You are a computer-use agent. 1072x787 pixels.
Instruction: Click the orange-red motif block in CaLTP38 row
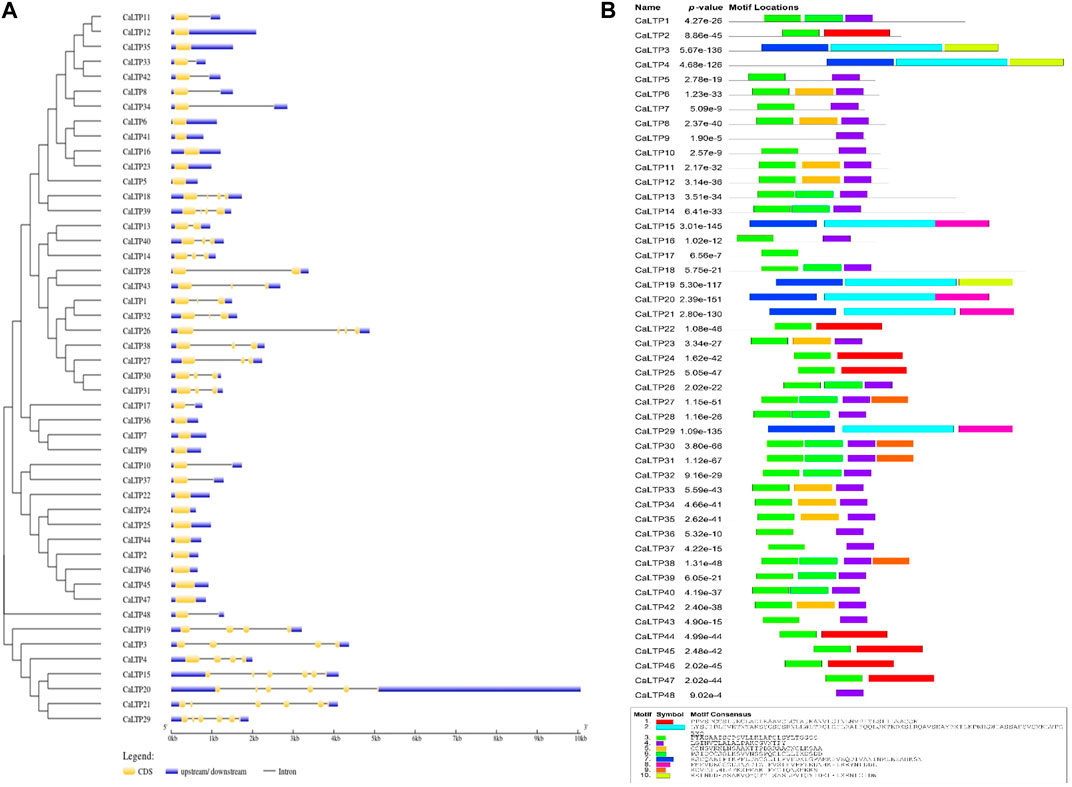[x=891, y=561]
